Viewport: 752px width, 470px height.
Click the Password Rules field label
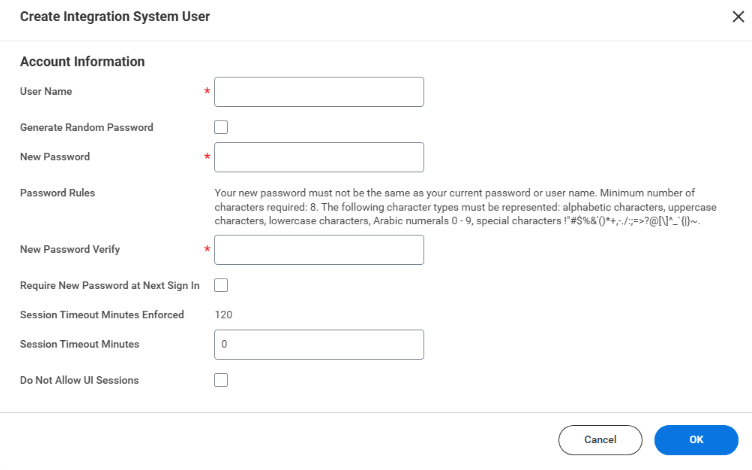(x=58, y=193)
